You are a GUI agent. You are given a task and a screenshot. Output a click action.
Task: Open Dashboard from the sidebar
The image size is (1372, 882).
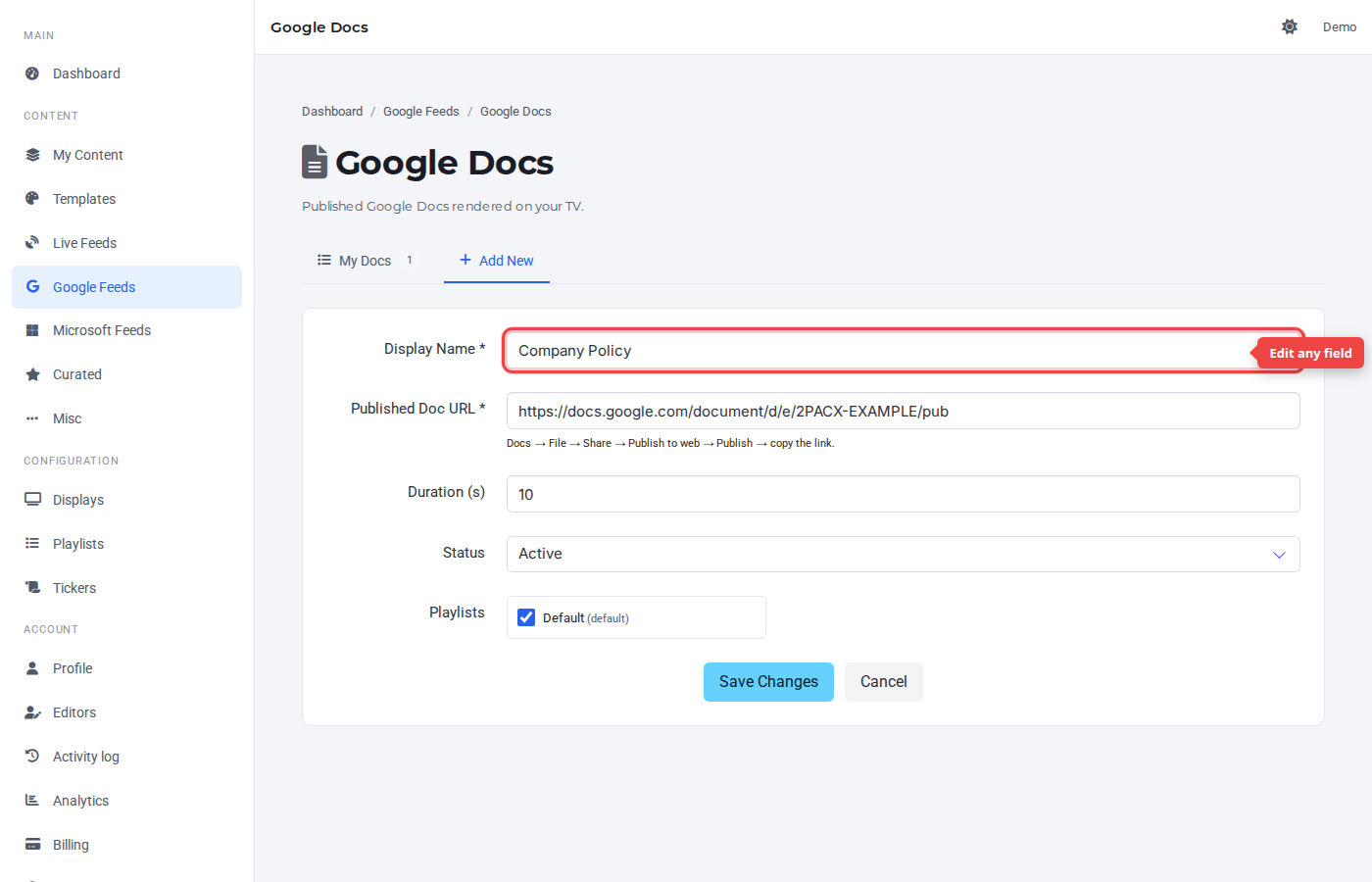[126, 73]
